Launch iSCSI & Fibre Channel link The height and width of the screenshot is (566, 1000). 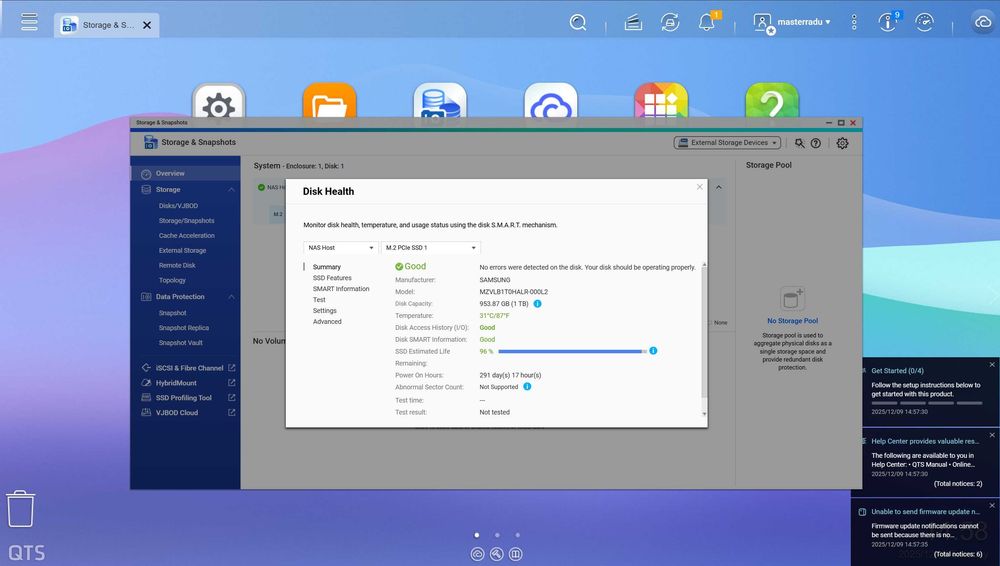(x=188, y=368)
